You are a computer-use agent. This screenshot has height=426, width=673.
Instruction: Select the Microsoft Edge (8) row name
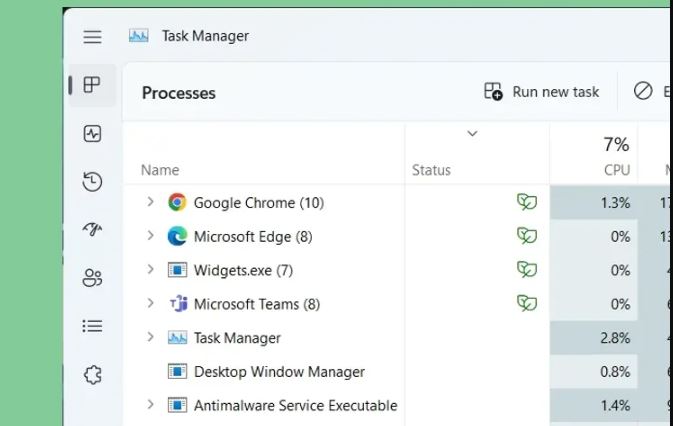[253, 236]
